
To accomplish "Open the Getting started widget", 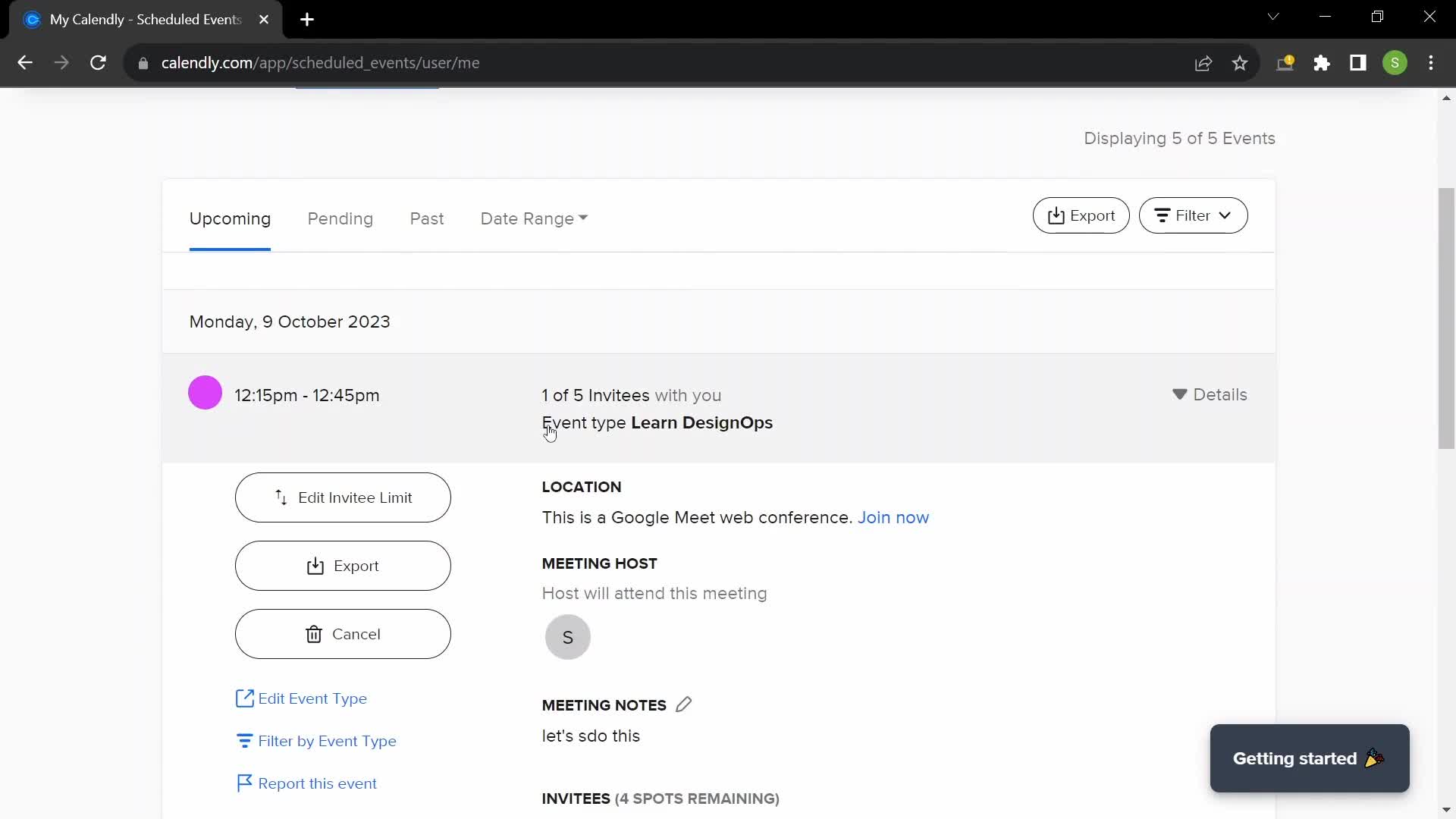I will coord(1310,758).
